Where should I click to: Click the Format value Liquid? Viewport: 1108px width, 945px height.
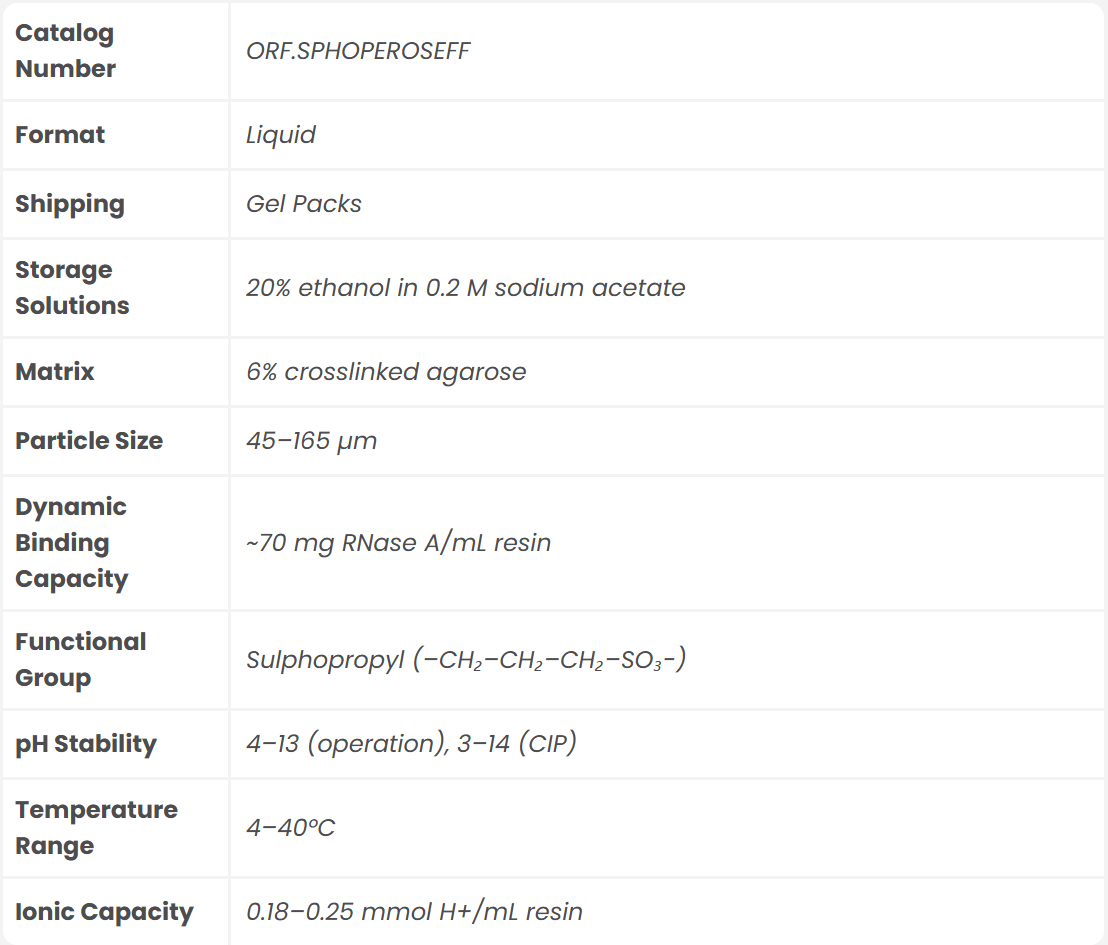click(x=281, y=135)
